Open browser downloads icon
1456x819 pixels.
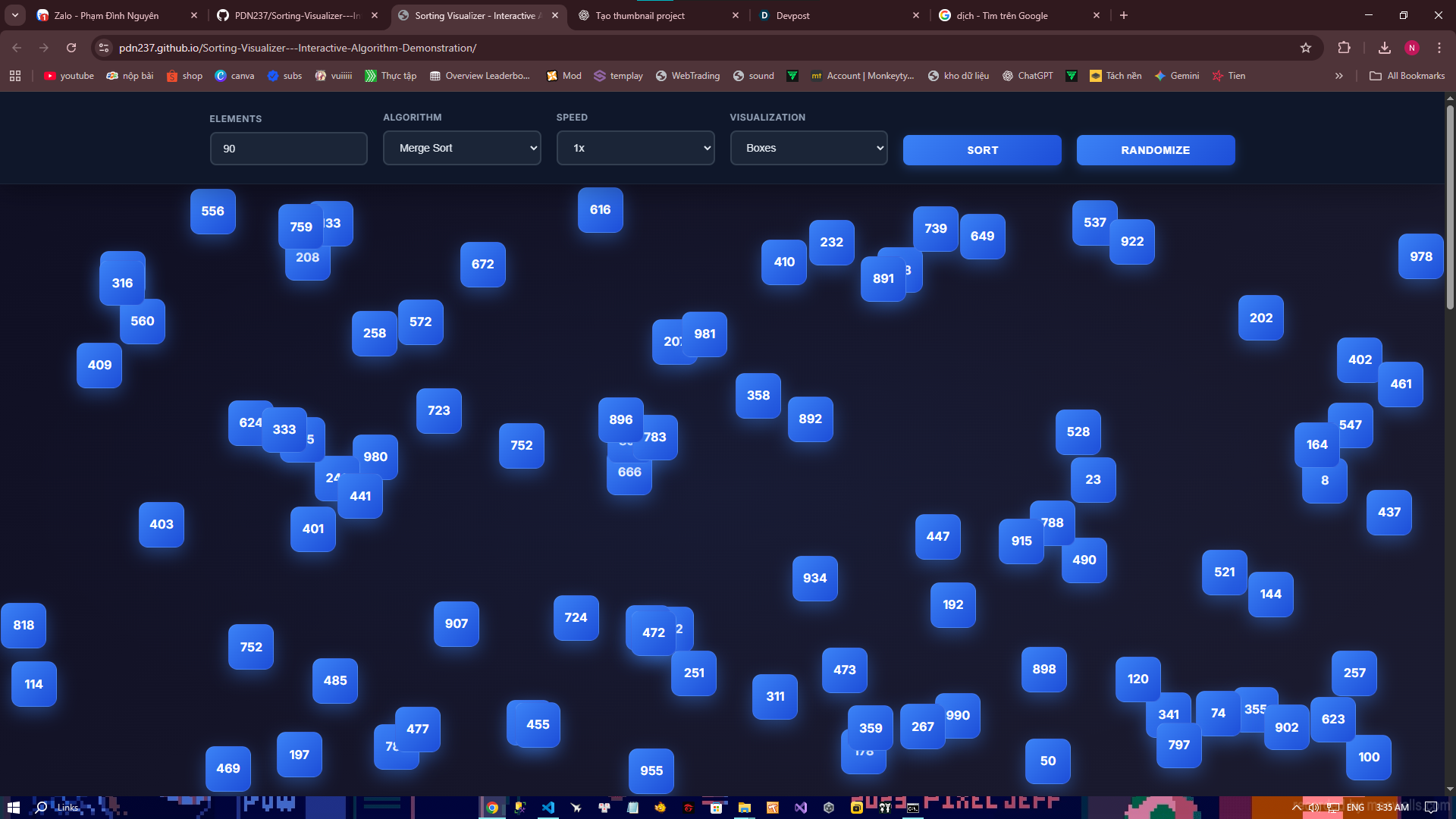(1384, 48)
